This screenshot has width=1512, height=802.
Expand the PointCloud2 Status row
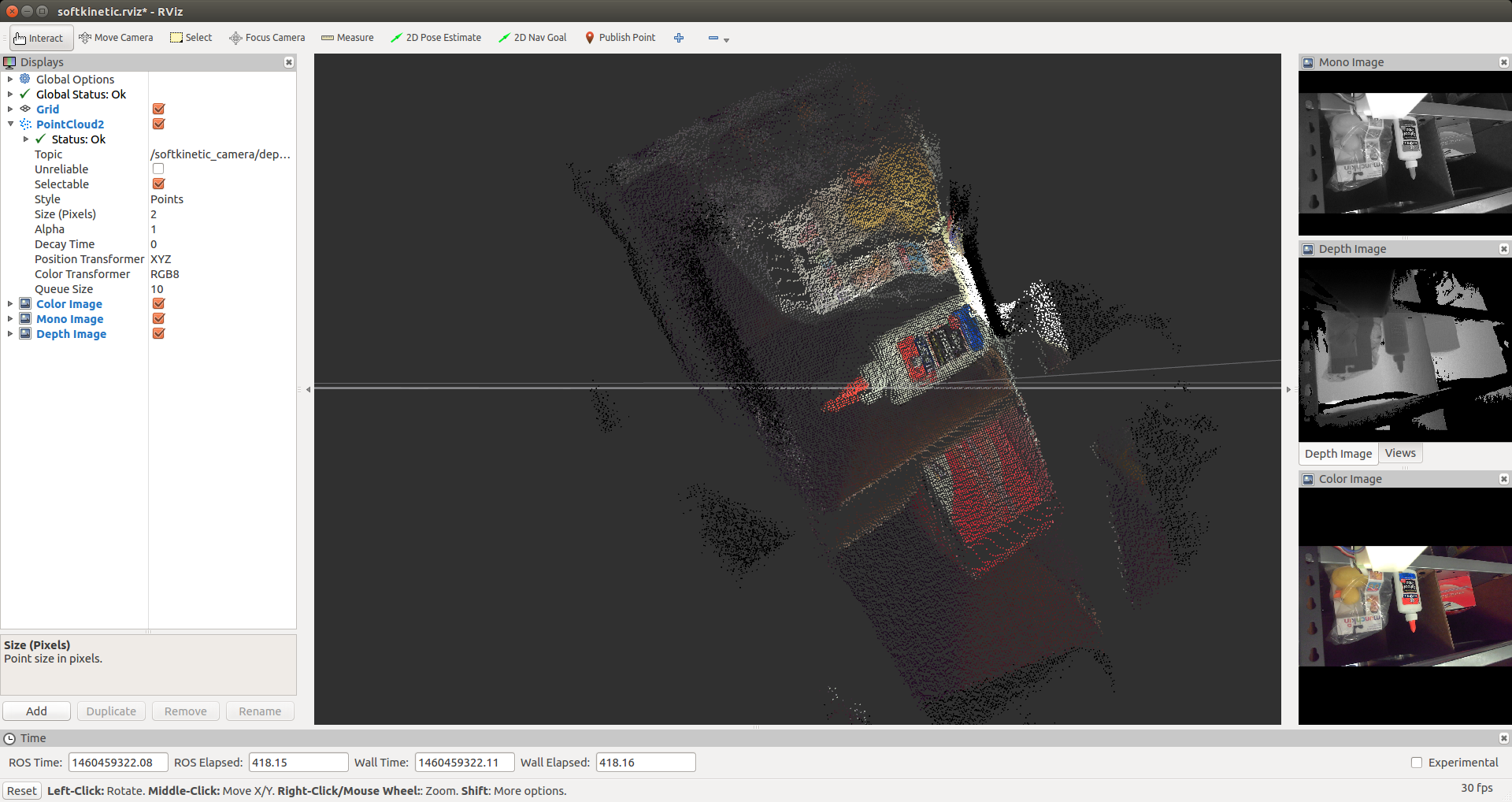pos(26,139)
